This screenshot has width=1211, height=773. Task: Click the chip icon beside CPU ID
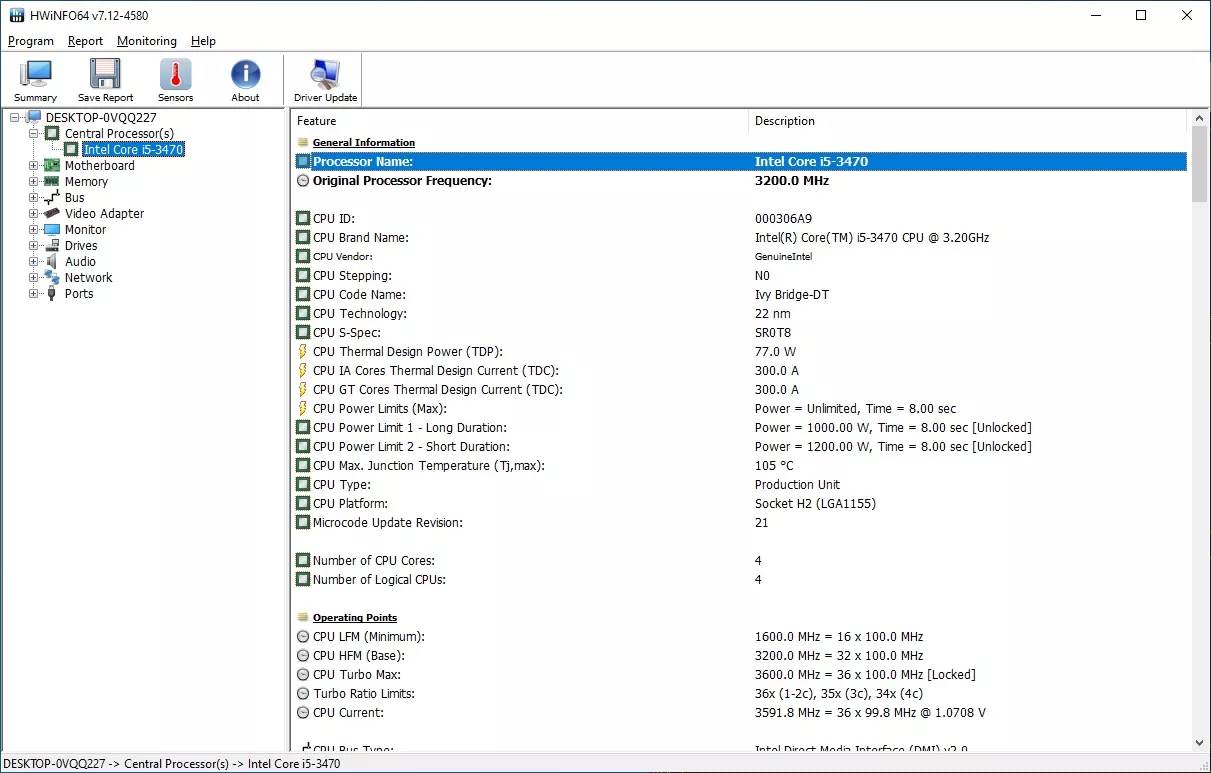[303, 219]
